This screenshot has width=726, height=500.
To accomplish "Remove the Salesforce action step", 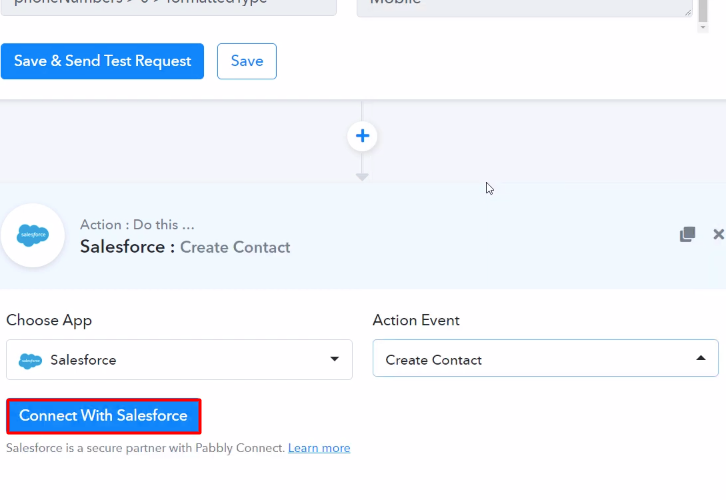I will [718, 234].
